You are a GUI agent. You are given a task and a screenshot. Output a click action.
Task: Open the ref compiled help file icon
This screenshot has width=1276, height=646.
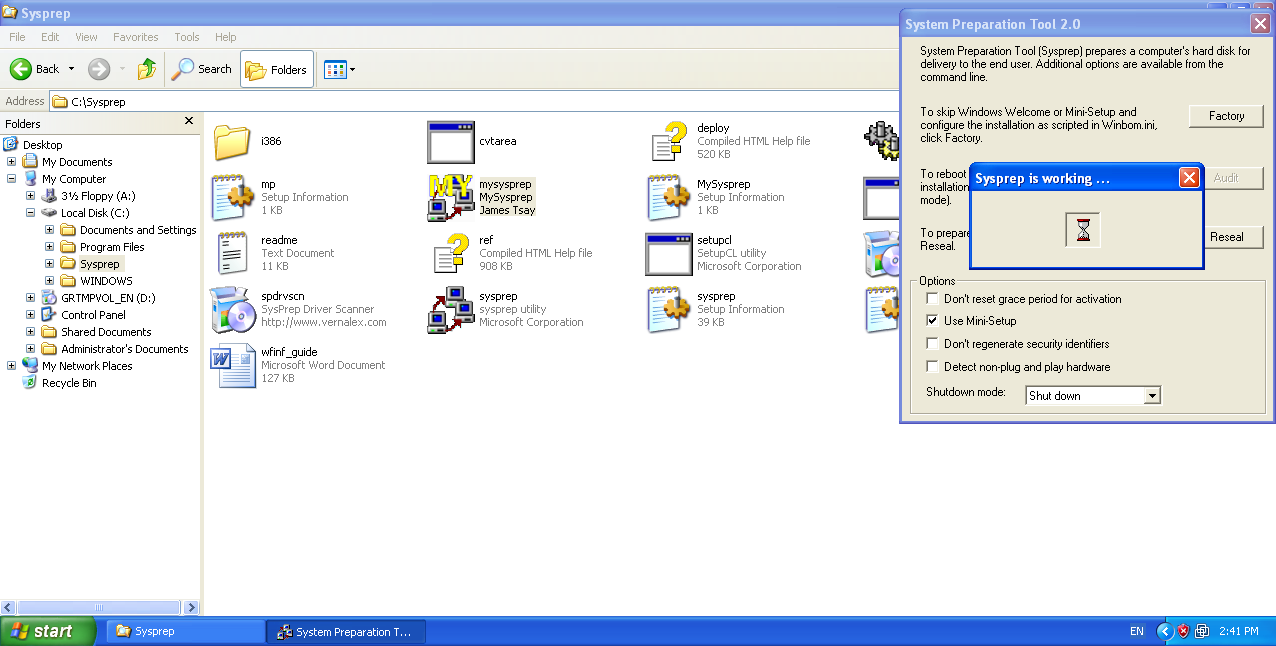point(450,253)
